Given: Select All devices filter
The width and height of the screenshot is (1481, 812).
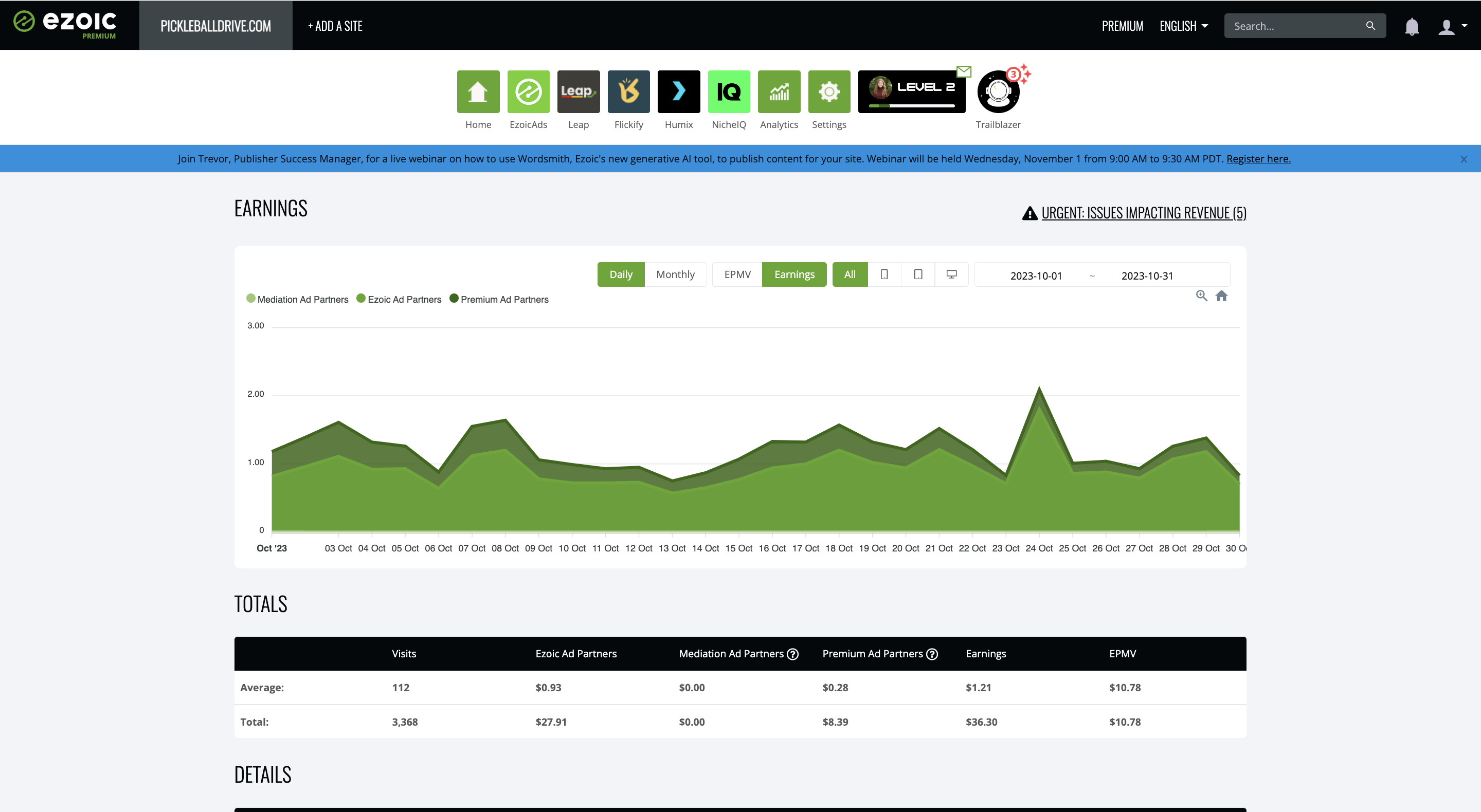Looking at the screenshot, I should coord(850,274).
